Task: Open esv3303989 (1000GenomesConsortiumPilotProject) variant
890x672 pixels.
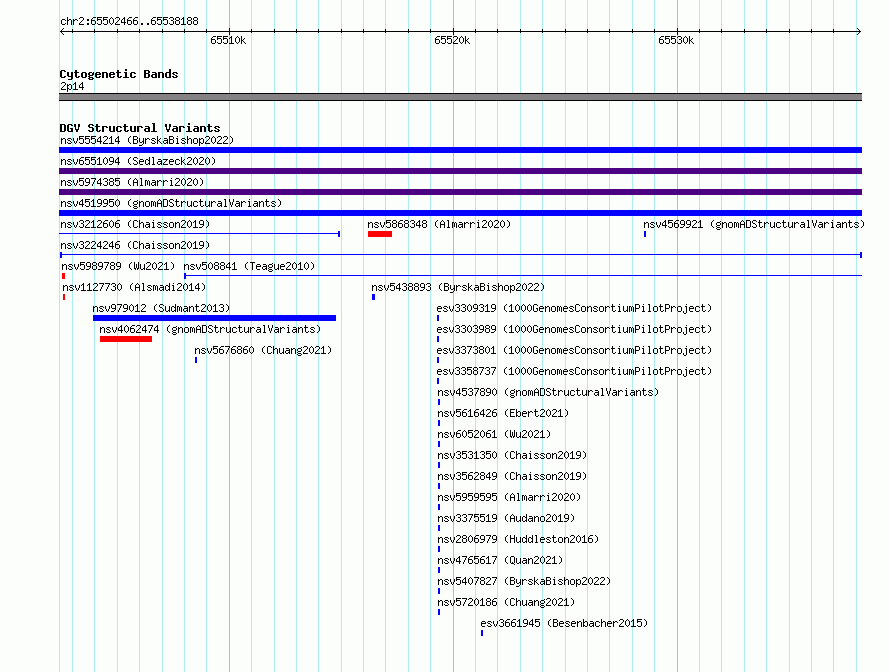Action: click(x=574, y=329)
